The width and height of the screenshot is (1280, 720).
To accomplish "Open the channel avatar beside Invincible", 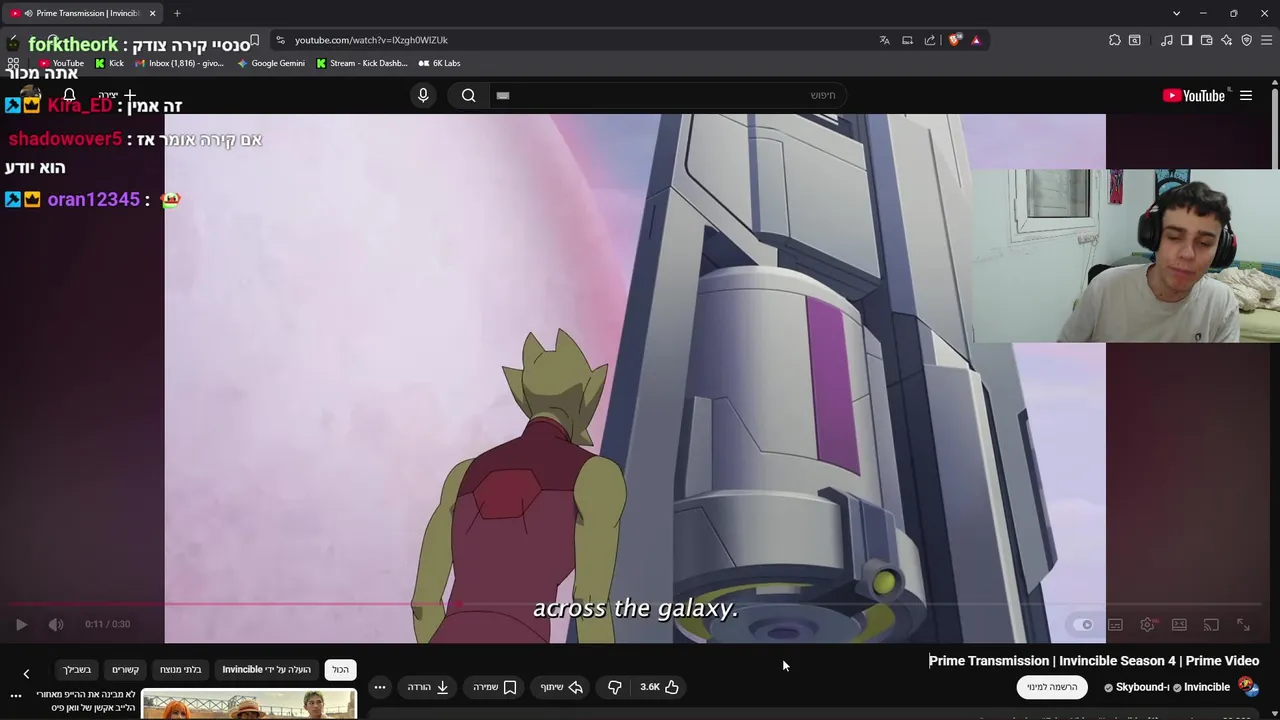I will click(1247, 686).
